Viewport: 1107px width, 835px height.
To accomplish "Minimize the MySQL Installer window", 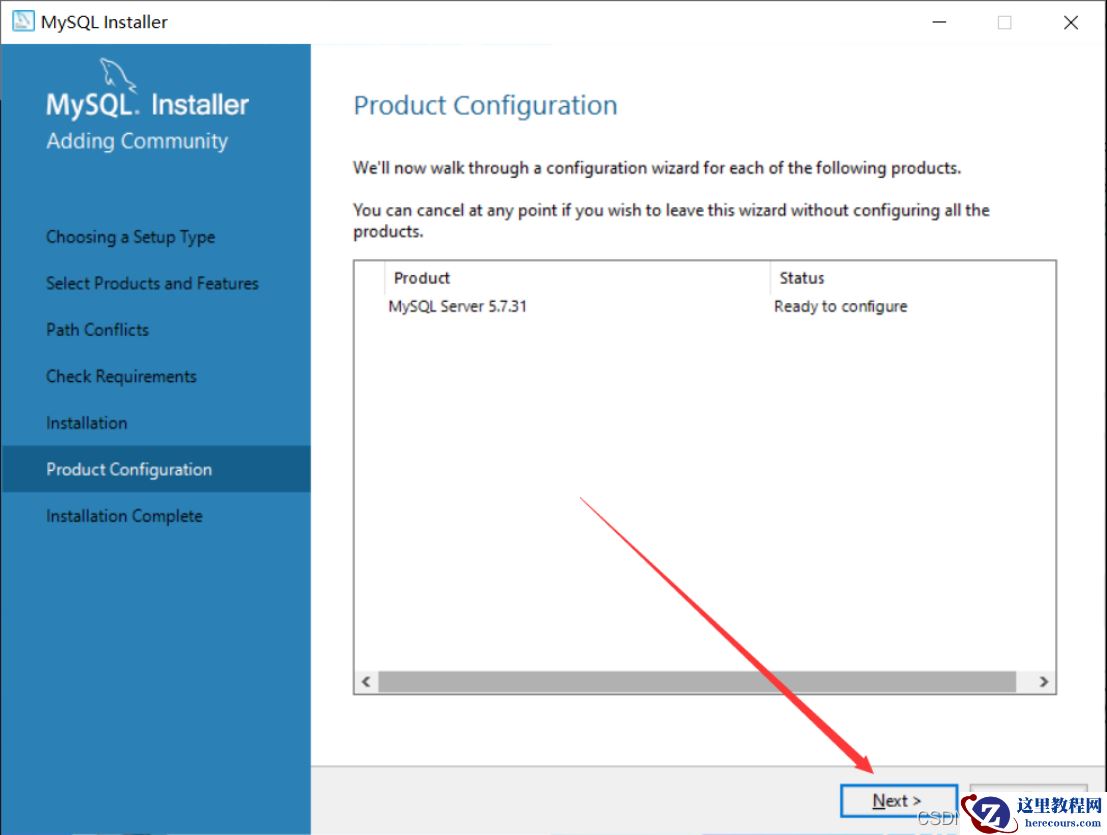I will tap(938, 22).
